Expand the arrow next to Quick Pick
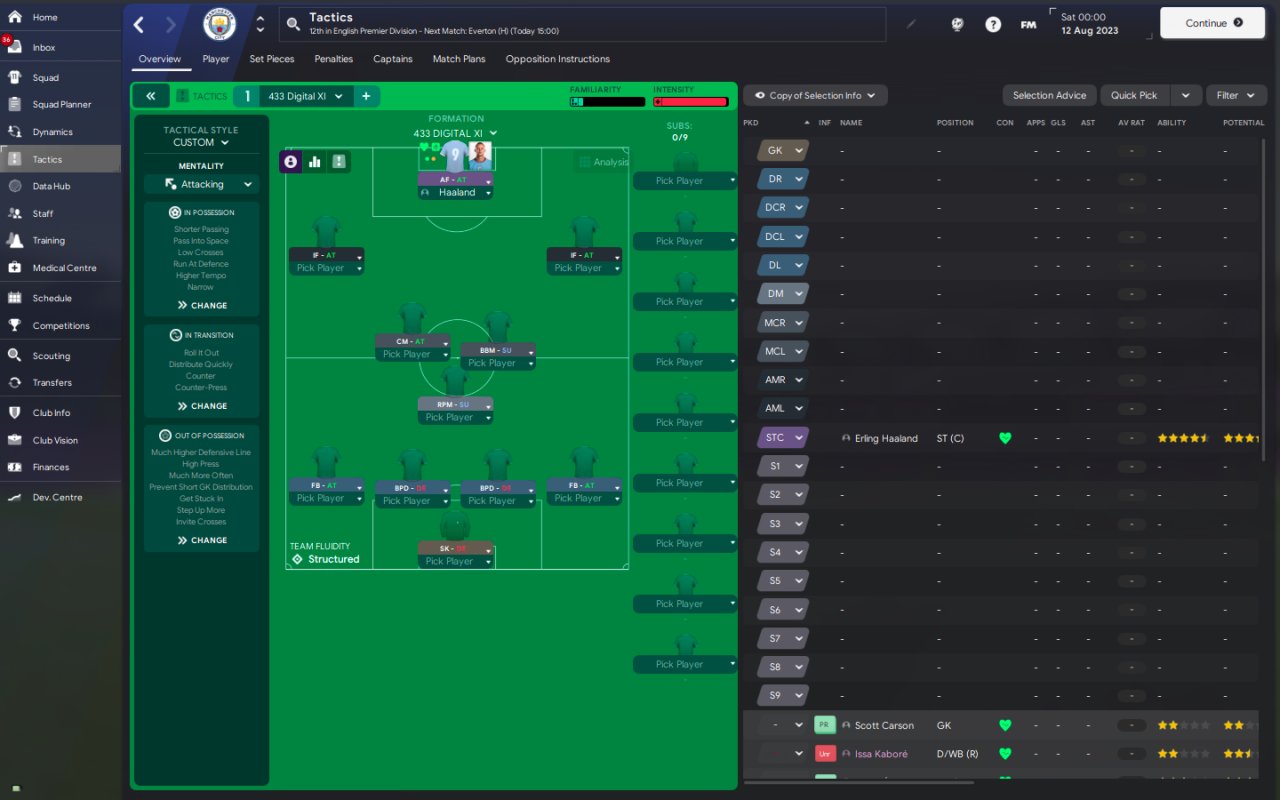 (x=1185, y=95)
